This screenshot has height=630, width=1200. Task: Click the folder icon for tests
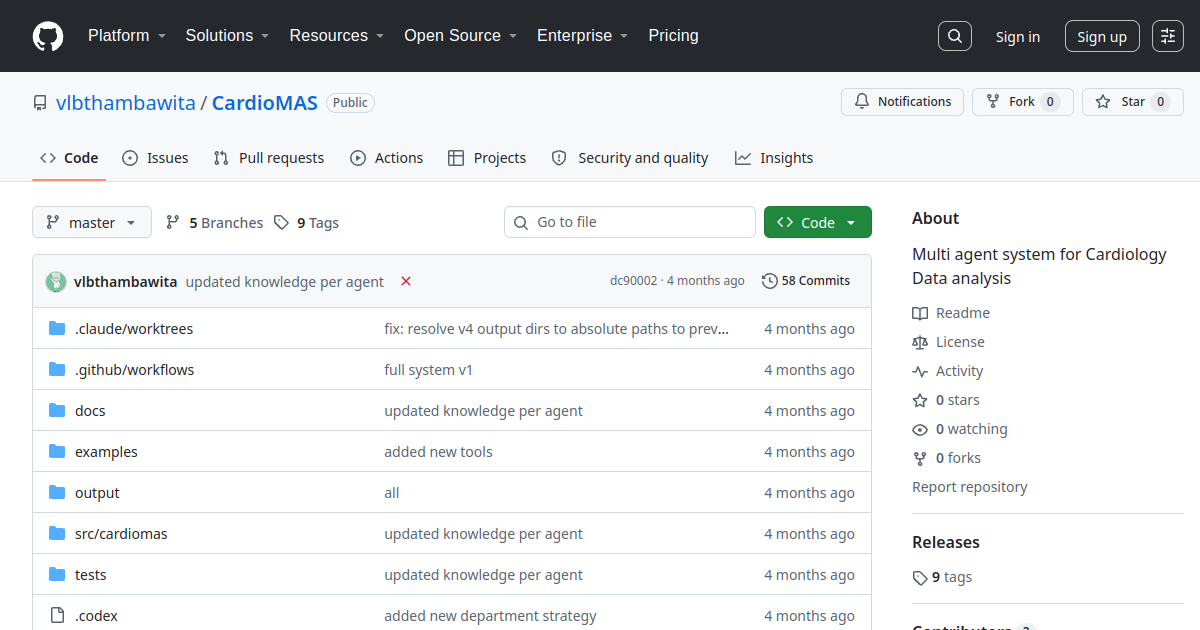[57, 575]
